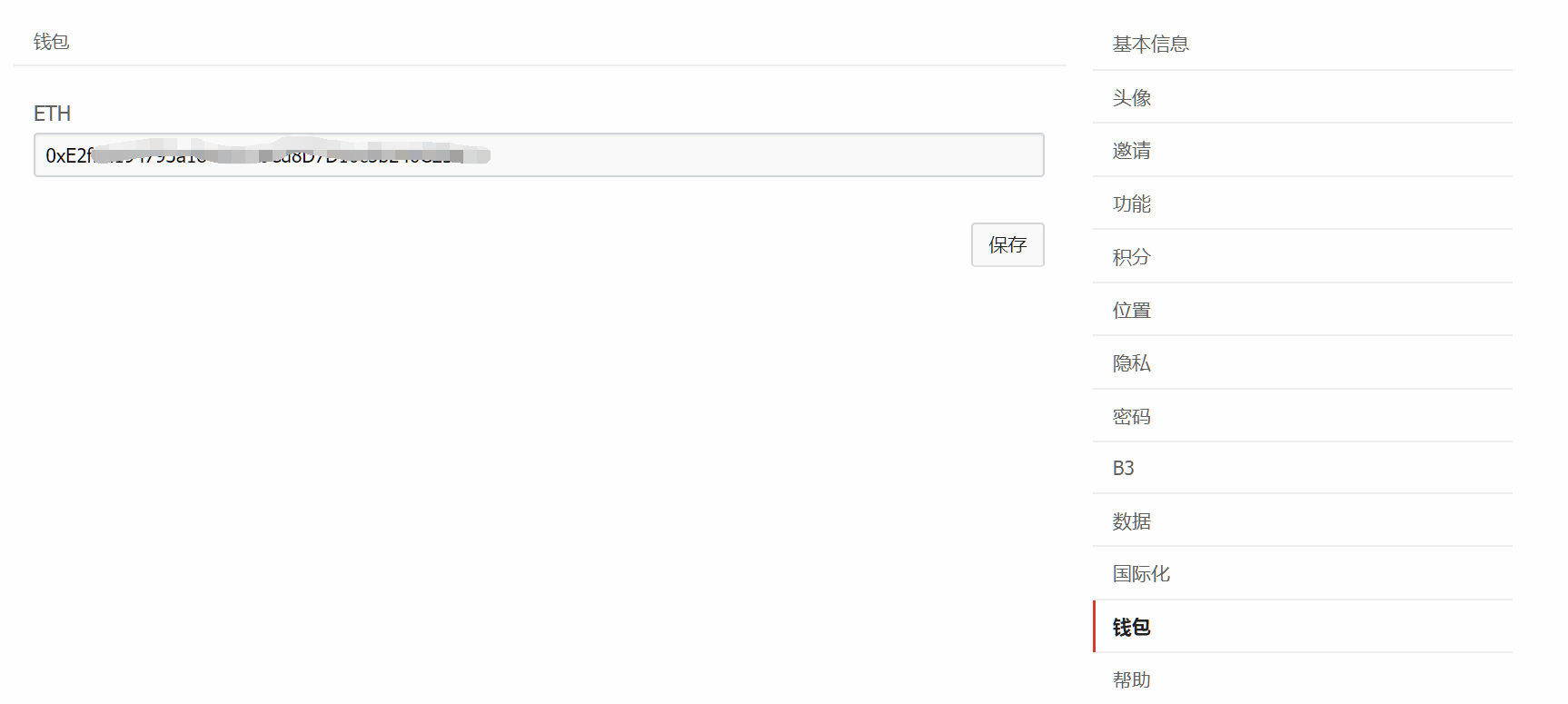Open the 积分 points section
Viewport: 1568px width, 704px height.
point(1132,257)
